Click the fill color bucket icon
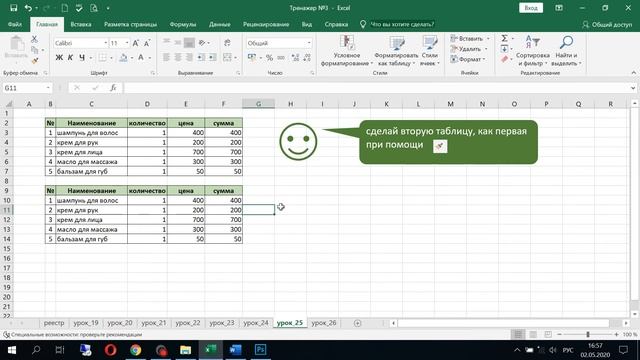The image size is (640, 360). tap(123, 58)
